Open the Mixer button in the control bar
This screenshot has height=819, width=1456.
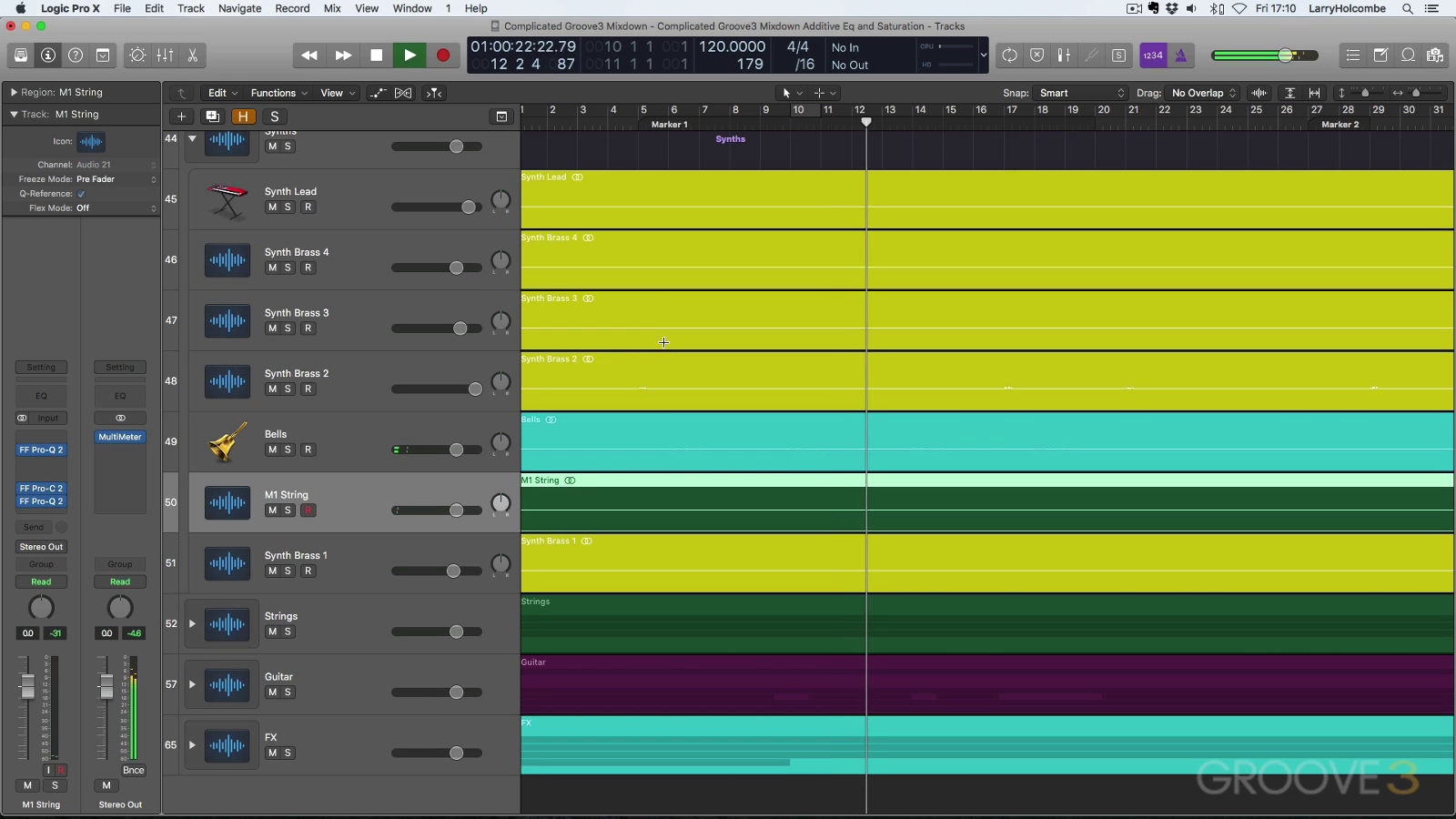tap(165, 56)
